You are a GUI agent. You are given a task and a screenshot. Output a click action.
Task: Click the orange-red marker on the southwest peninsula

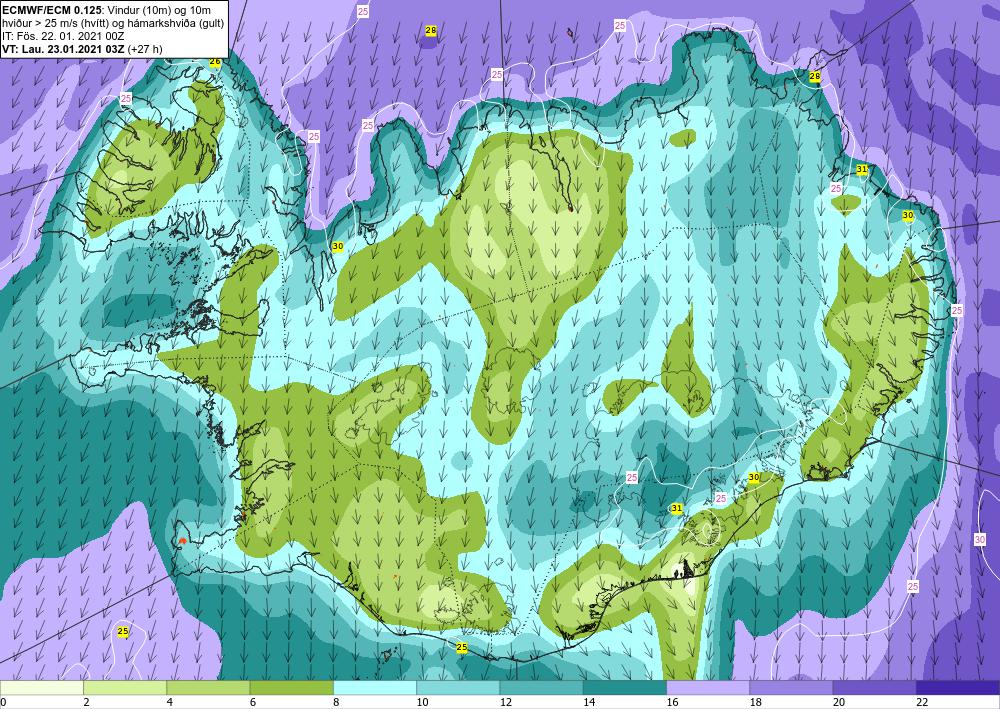point(182,541)
